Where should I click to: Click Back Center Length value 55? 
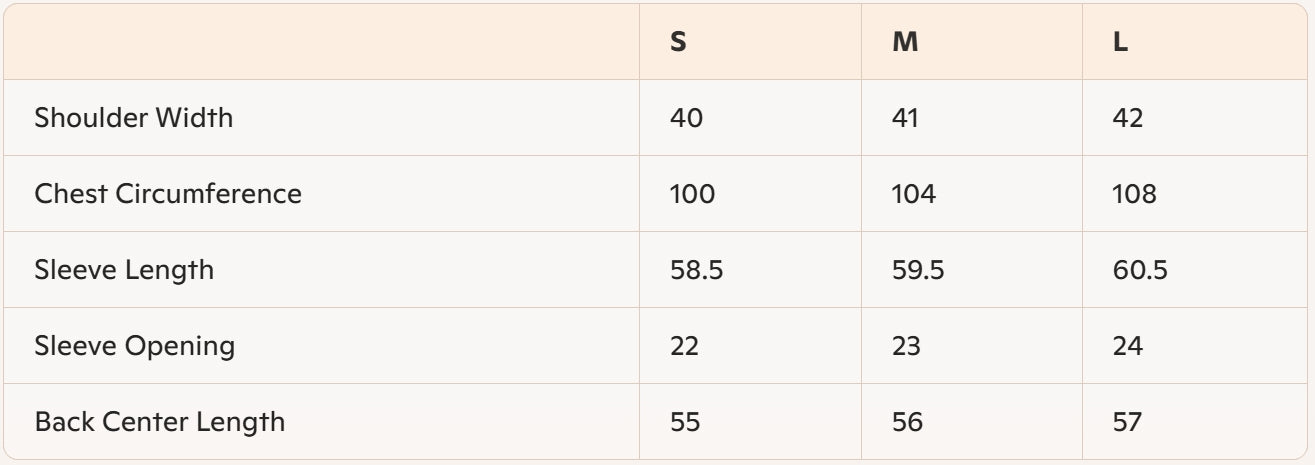685,422
